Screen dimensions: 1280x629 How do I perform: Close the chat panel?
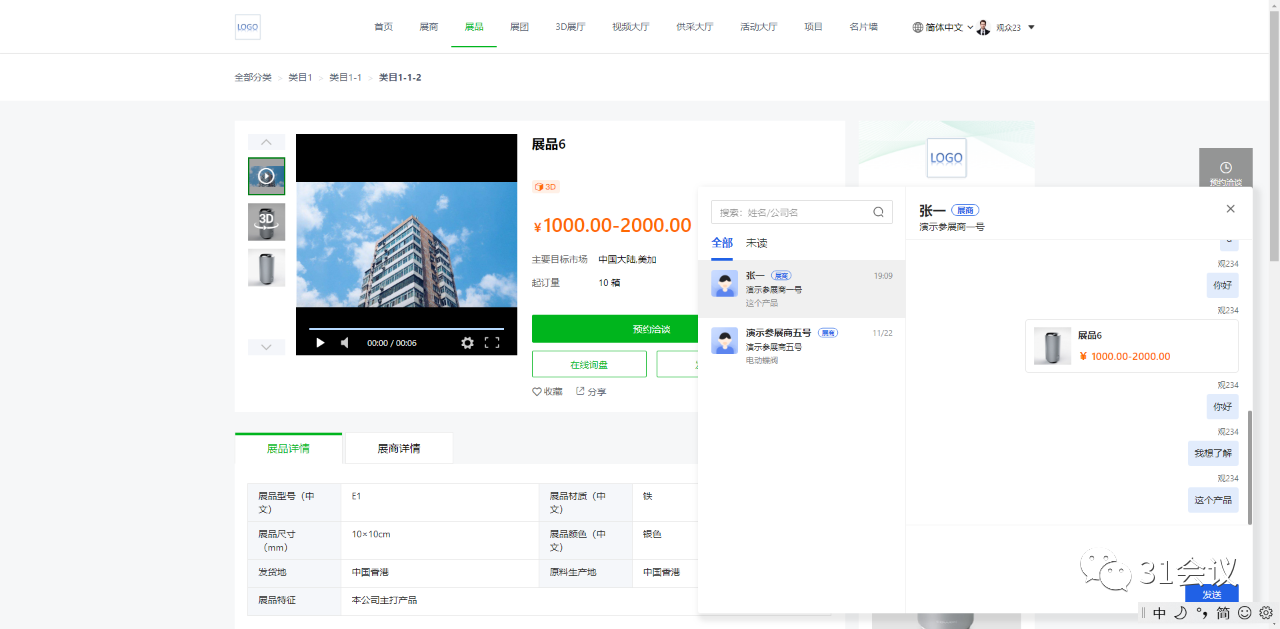tap(1231, 209)
